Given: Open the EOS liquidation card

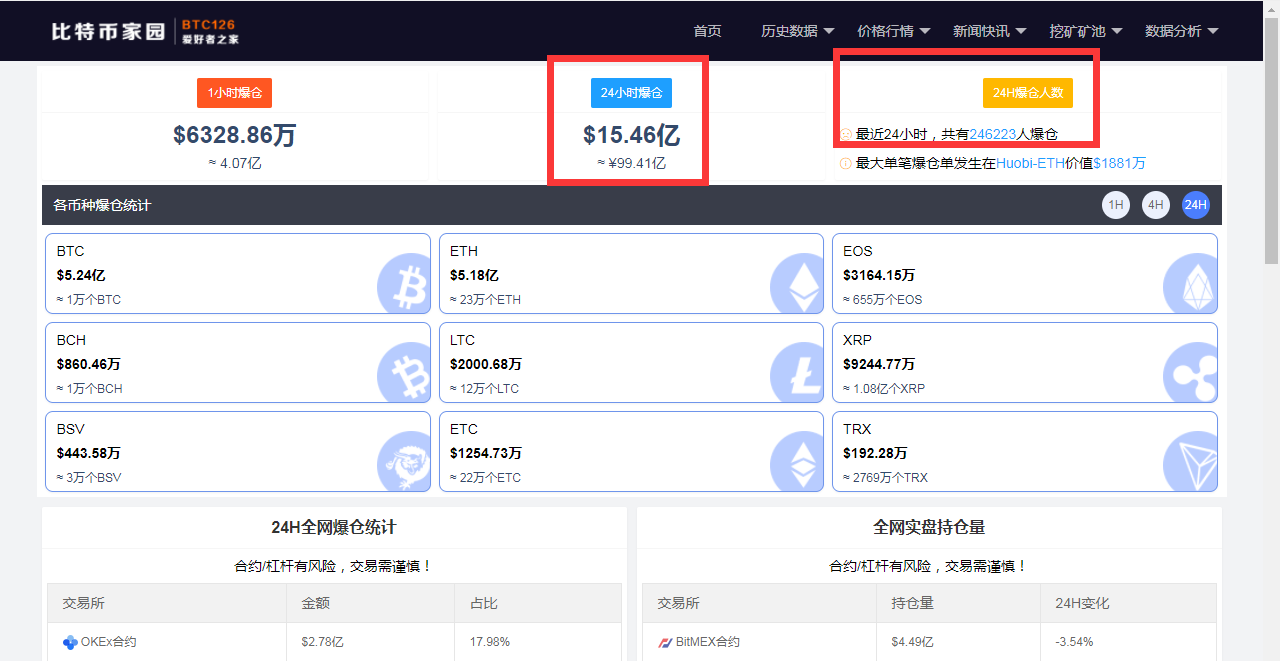Looking at the screenshot, I should click(1025, 274).
